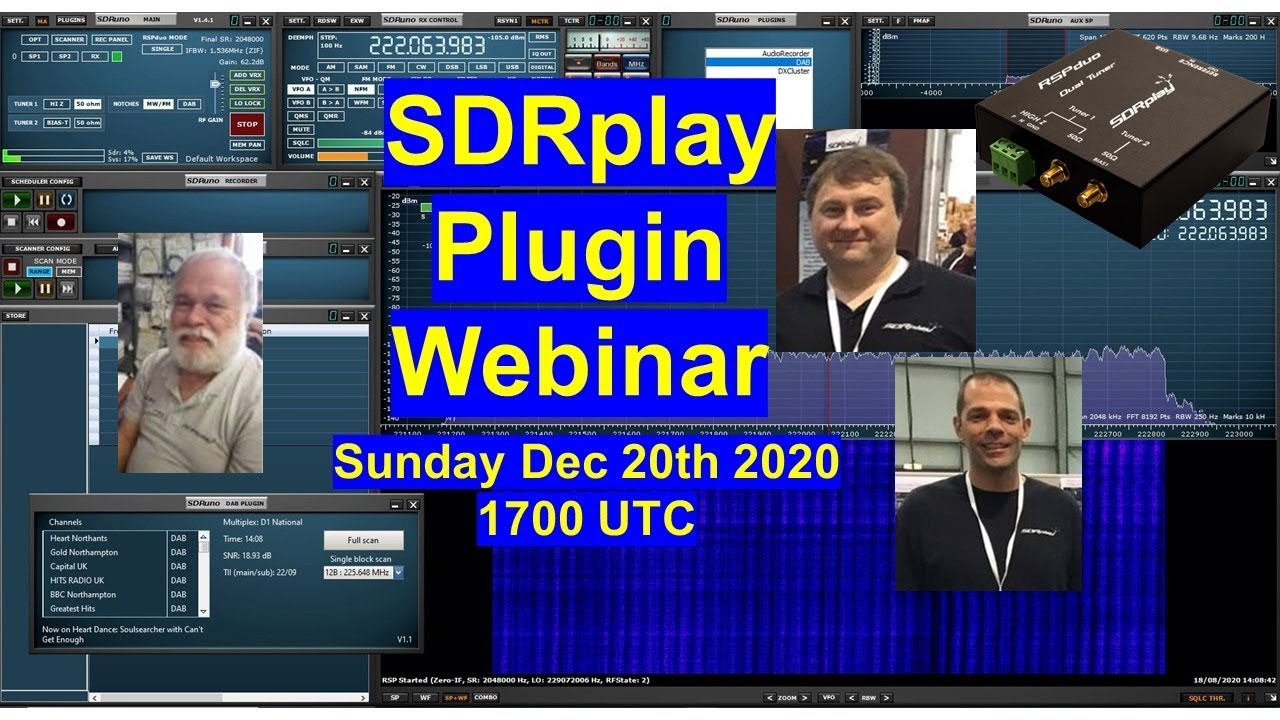Click the Bands icon in RX Control
This screenshot has width=1280, height=720.
[607, 63]
